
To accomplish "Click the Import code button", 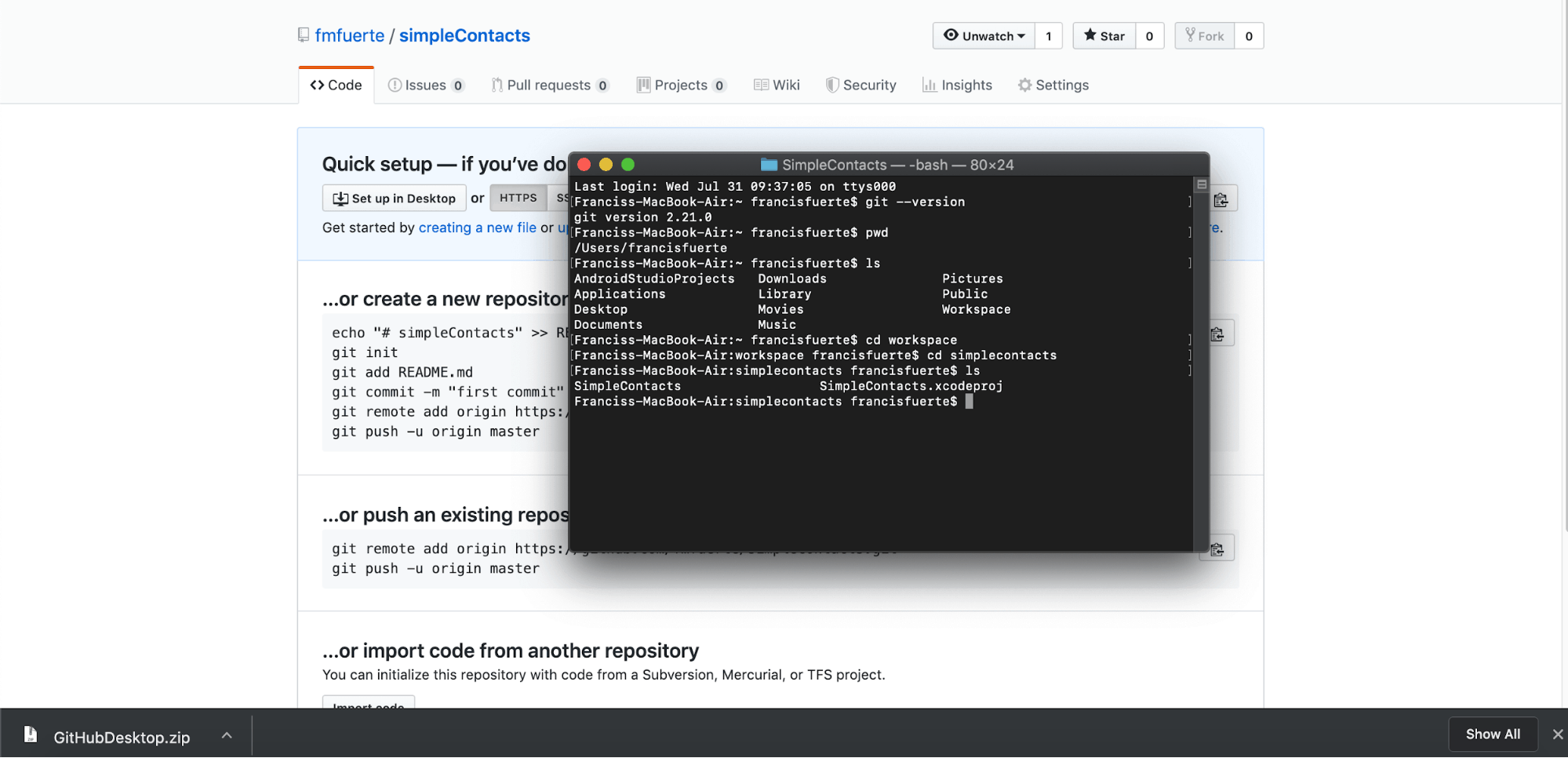I will 367,705.
